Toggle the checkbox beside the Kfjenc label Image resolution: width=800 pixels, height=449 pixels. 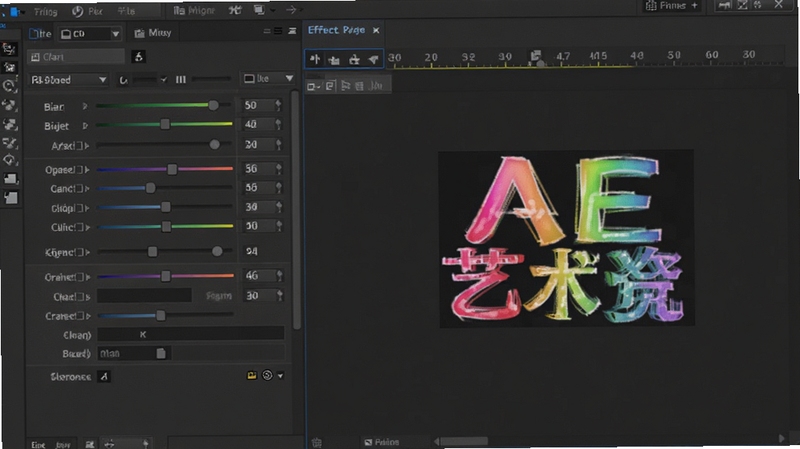(x=80, y=253)
